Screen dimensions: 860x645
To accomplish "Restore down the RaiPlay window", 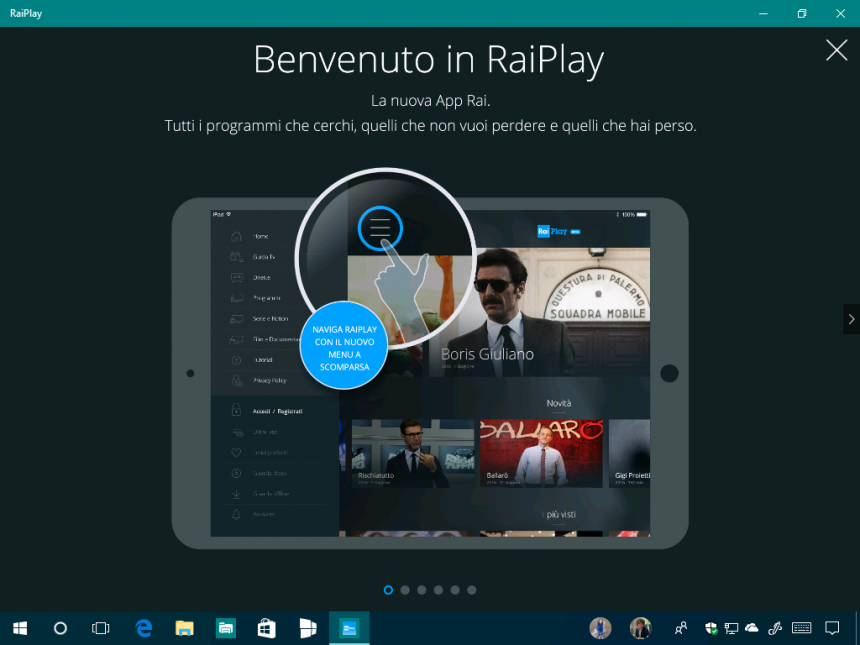I will [x=802, y=13].
